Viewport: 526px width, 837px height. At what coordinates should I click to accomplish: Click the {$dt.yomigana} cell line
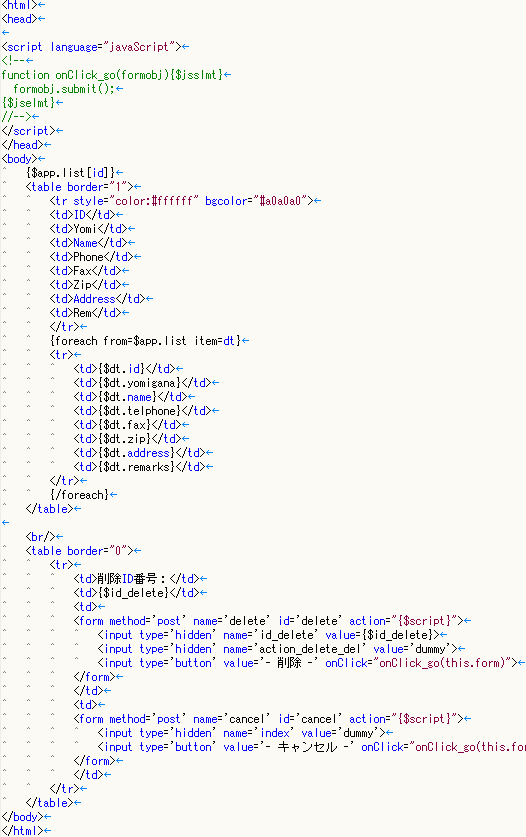point(143,383)
